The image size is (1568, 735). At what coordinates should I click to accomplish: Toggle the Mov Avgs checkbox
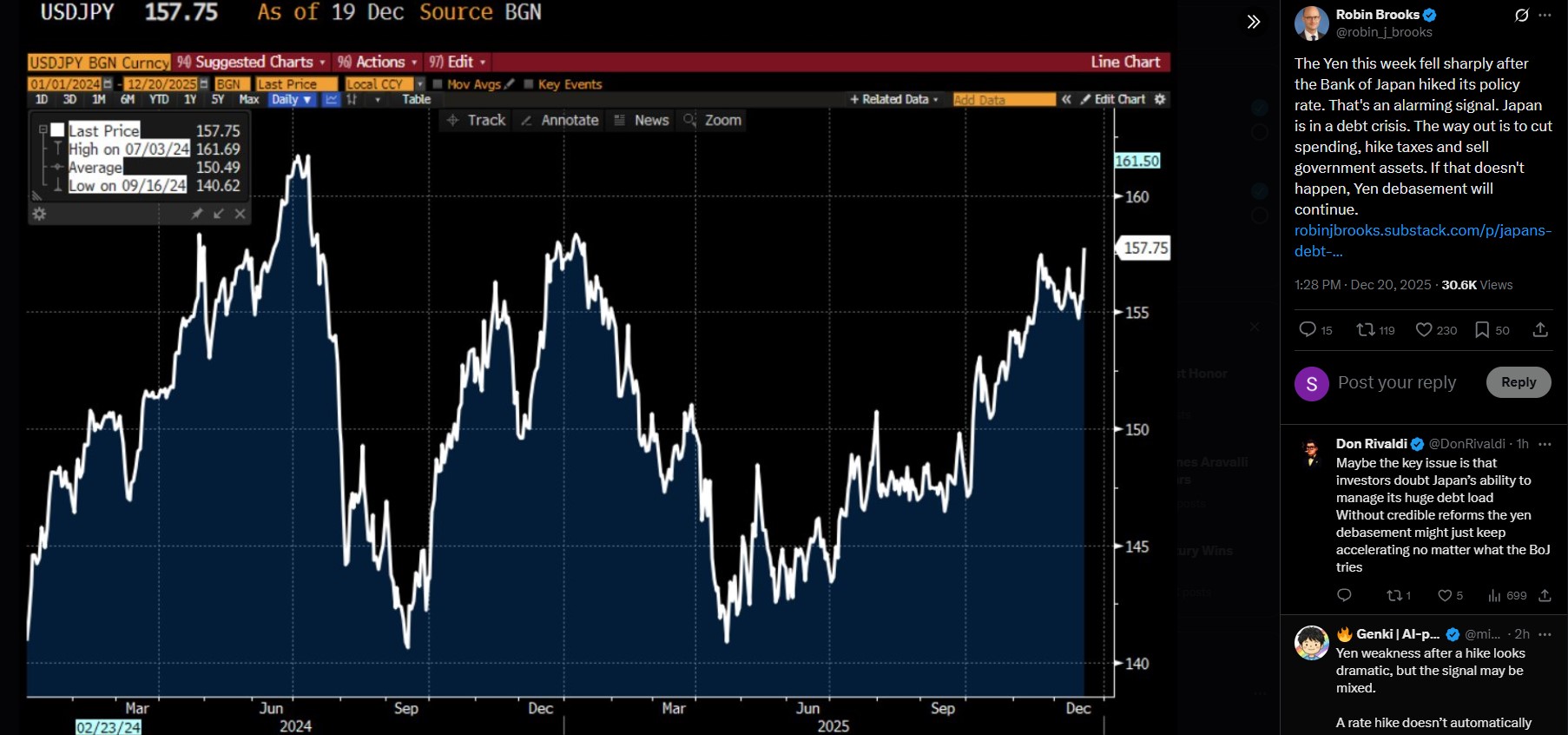[x=438, y=84]
